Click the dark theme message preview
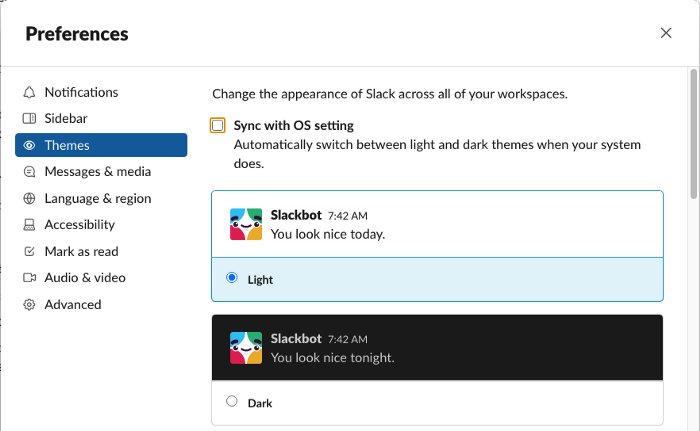Screen dimensions: 700x431 pos(438,347)
